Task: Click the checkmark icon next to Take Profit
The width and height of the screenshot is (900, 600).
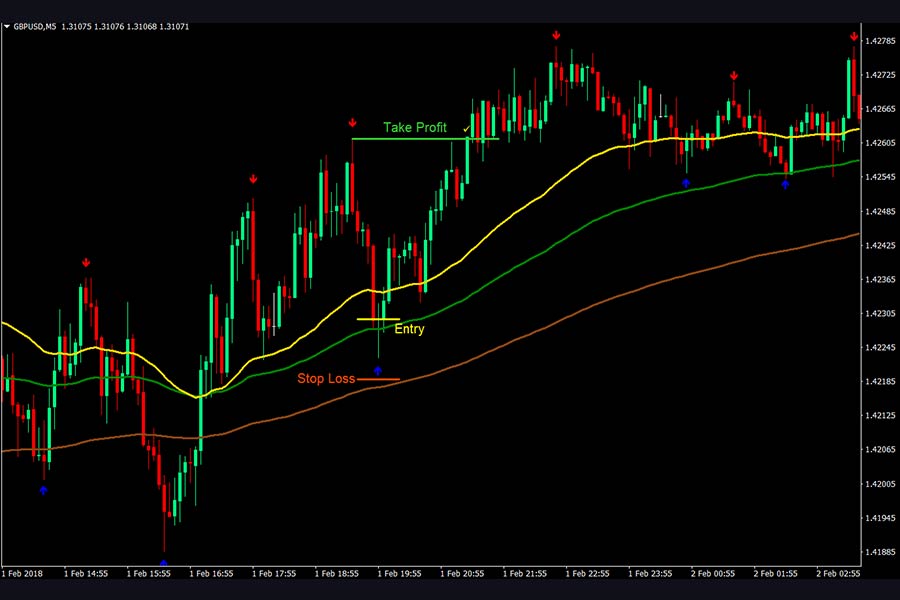Action: click(x=466, y=129)
